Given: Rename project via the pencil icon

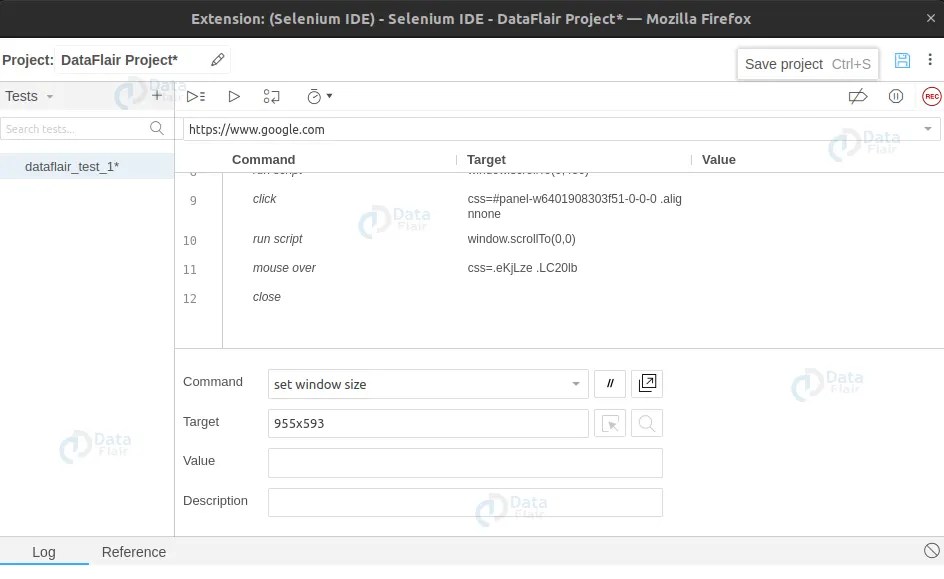Looking at the screenshot, I should click(217, 60).
